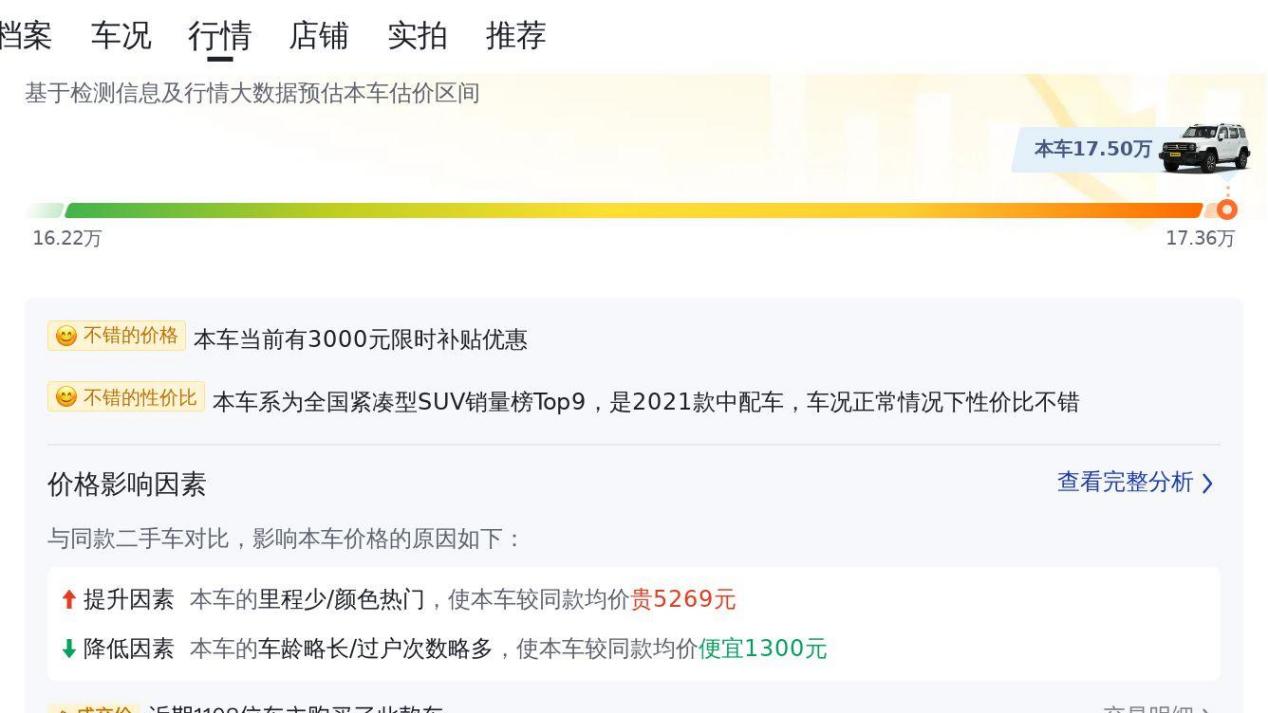
Task: Click the 不错的性价比 tag label
Action: coord(139,398)
